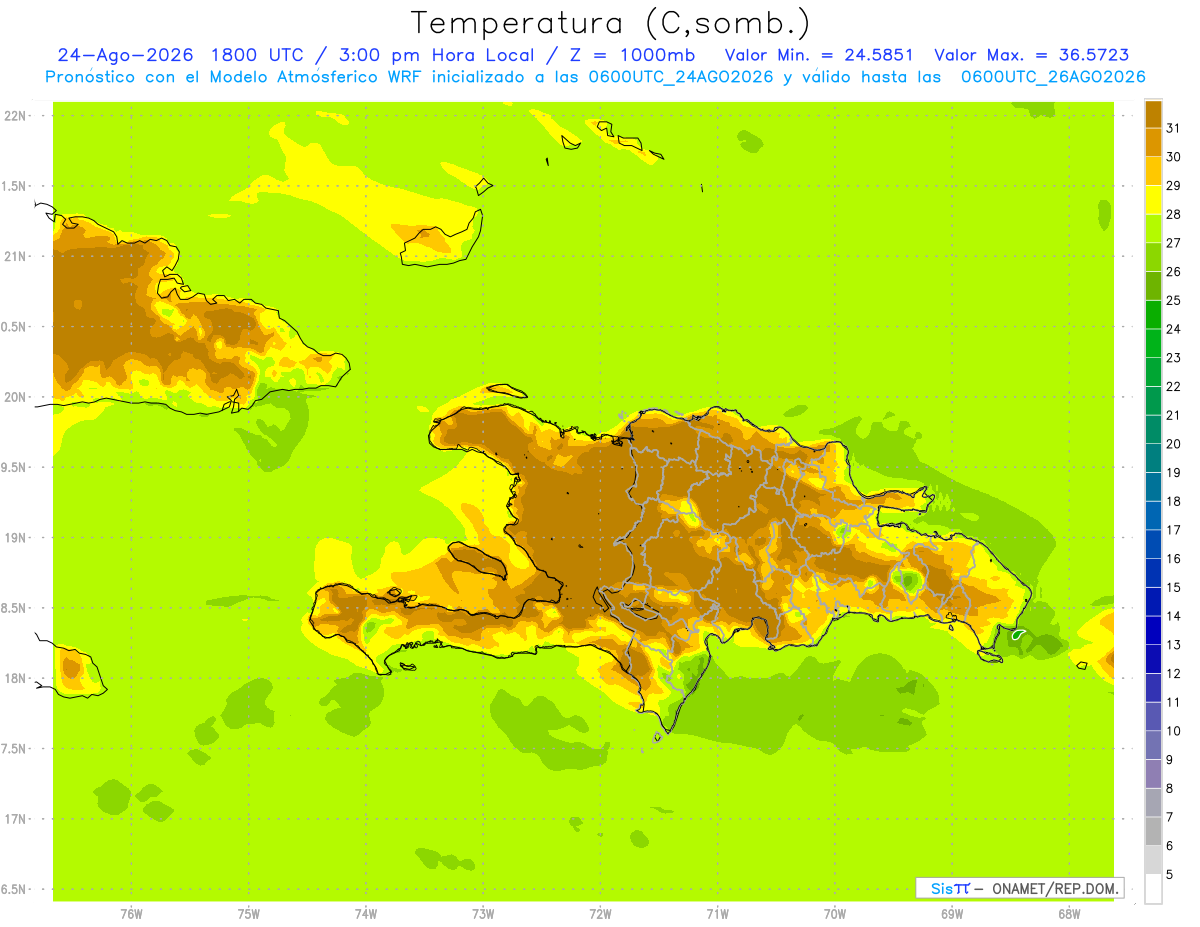1200x927 pixels.
Task: Click the colorbar label 28
Action: [x=1174, y=214]
